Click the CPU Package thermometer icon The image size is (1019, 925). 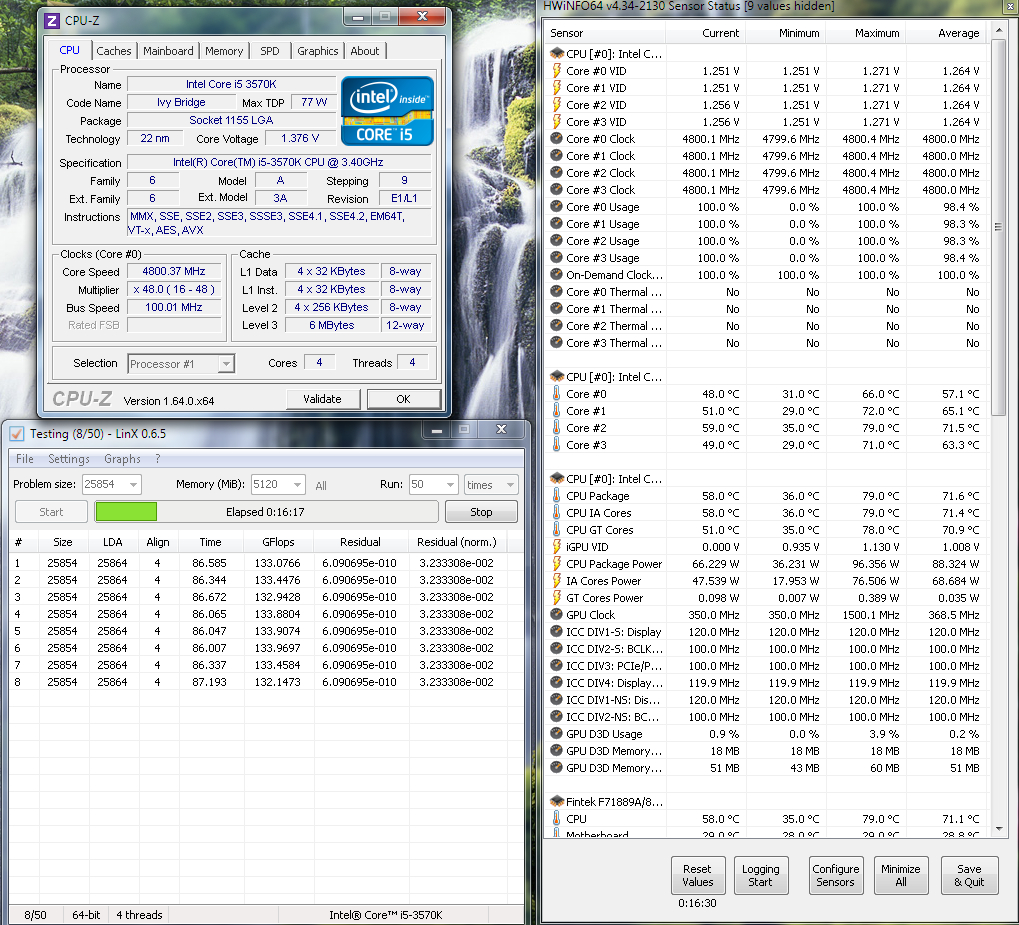(556, 495)
